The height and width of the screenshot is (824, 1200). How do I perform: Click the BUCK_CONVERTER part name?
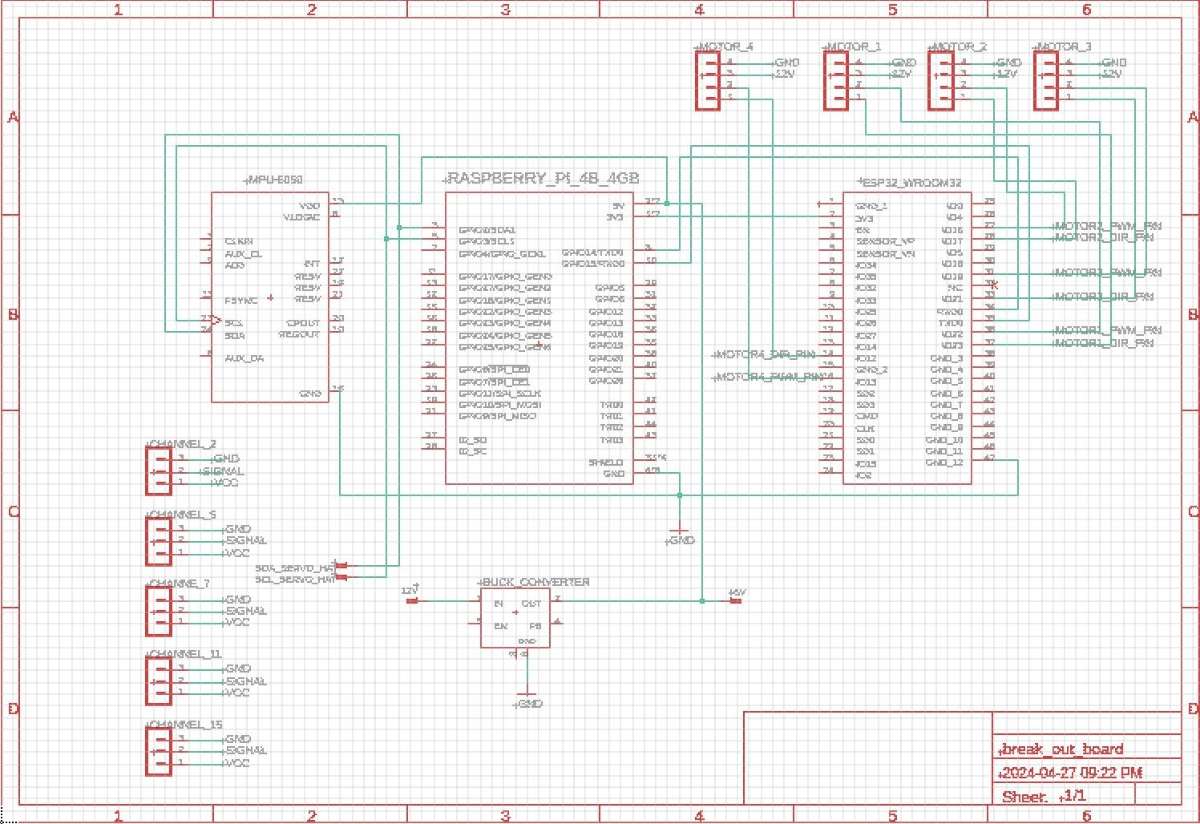[x=535, y=581]
